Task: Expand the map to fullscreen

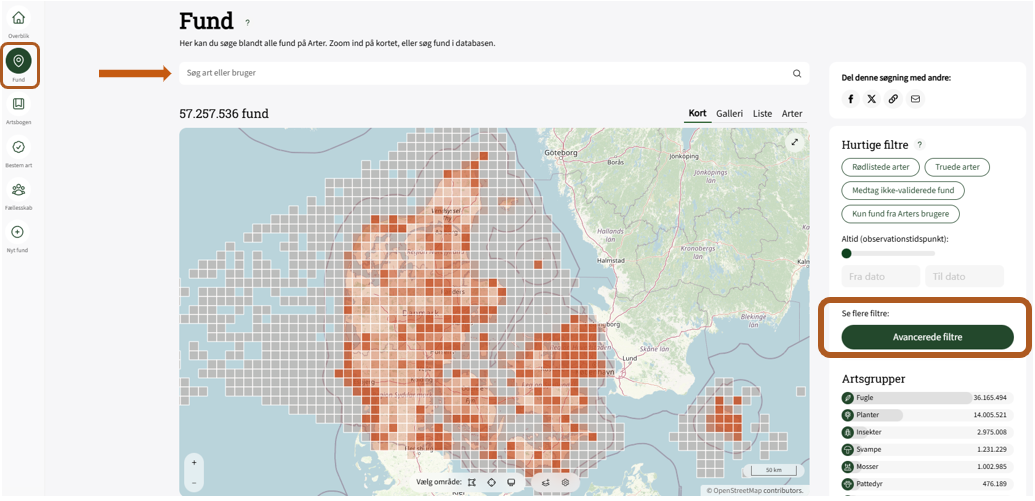Action: (x=795, y=142)
